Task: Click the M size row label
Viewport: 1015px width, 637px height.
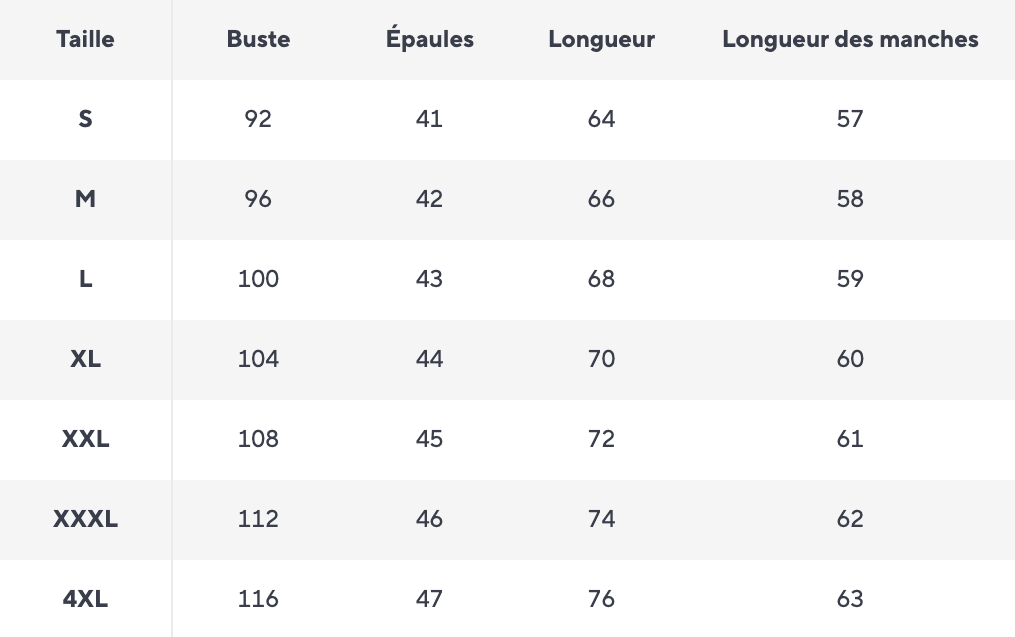Action: (85, 199)
